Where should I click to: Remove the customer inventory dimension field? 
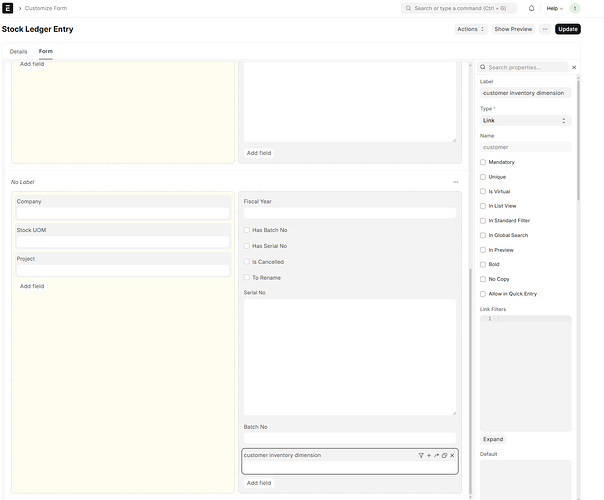[x=452, y=455]
